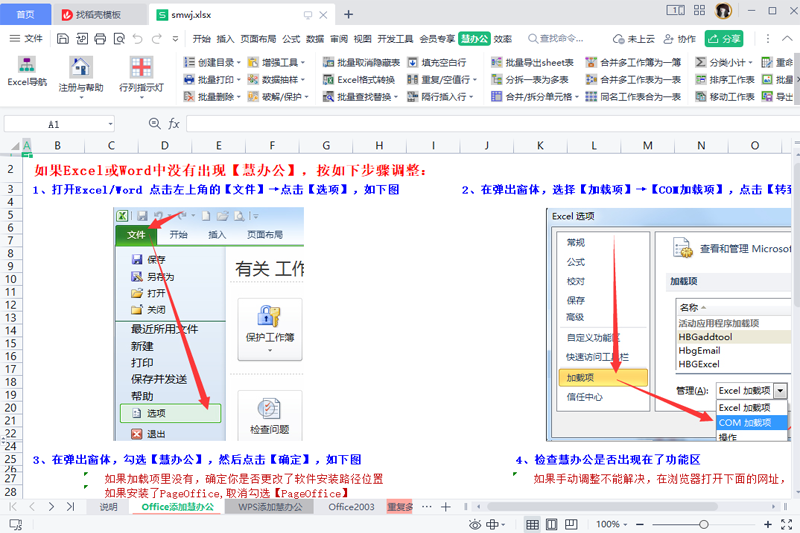
Task: Select the WPS添加慧办公 sheet tab
Action: pos(270,506)
